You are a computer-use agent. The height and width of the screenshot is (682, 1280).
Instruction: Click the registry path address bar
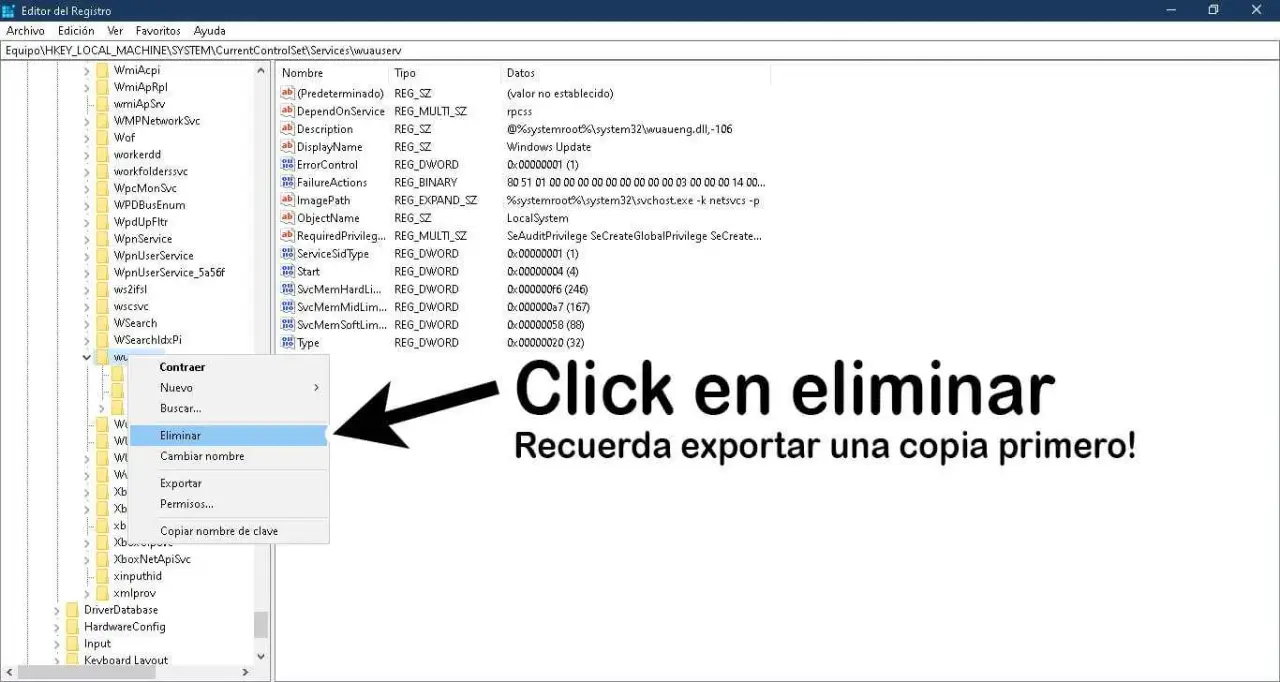coord(640,50)
